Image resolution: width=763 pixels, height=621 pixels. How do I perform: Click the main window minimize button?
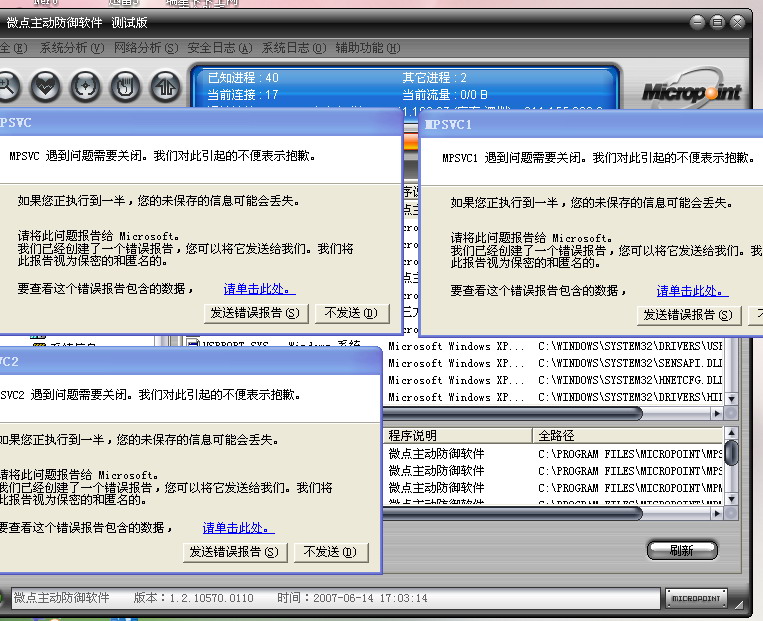(x=697, y=22)
